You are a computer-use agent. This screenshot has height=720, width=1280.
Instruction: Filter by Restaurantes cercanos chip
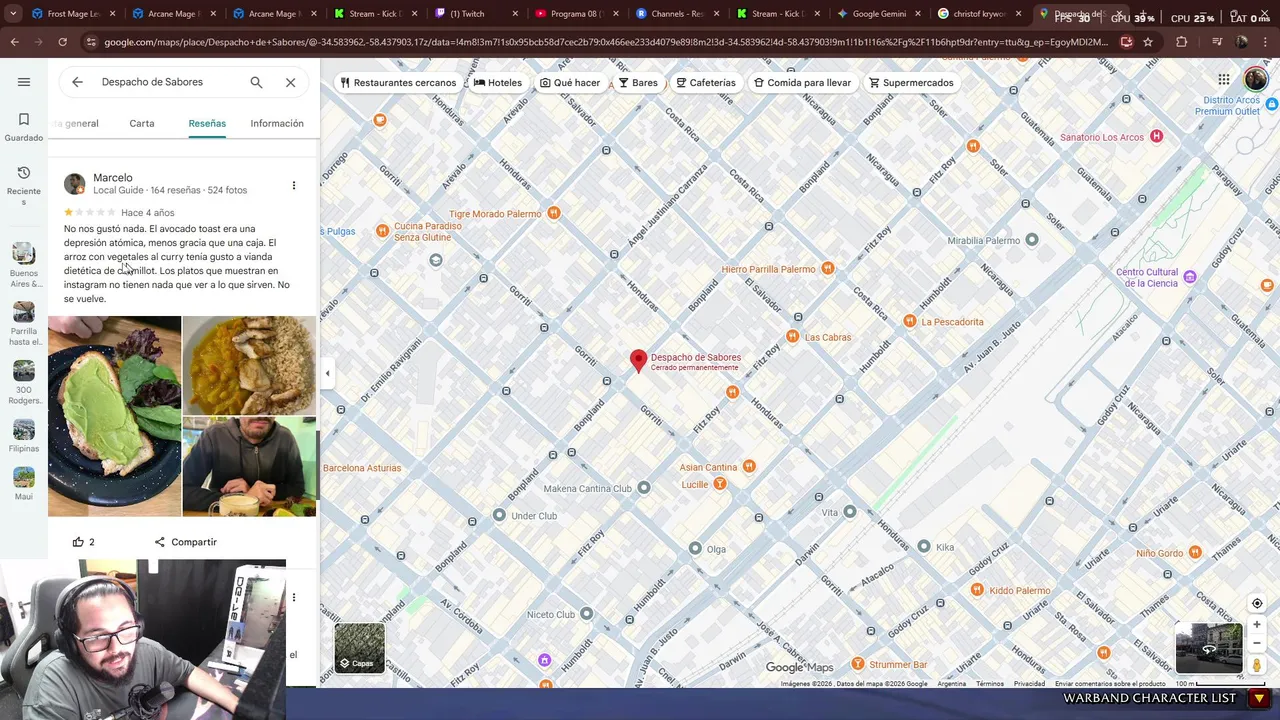[398, 82]
